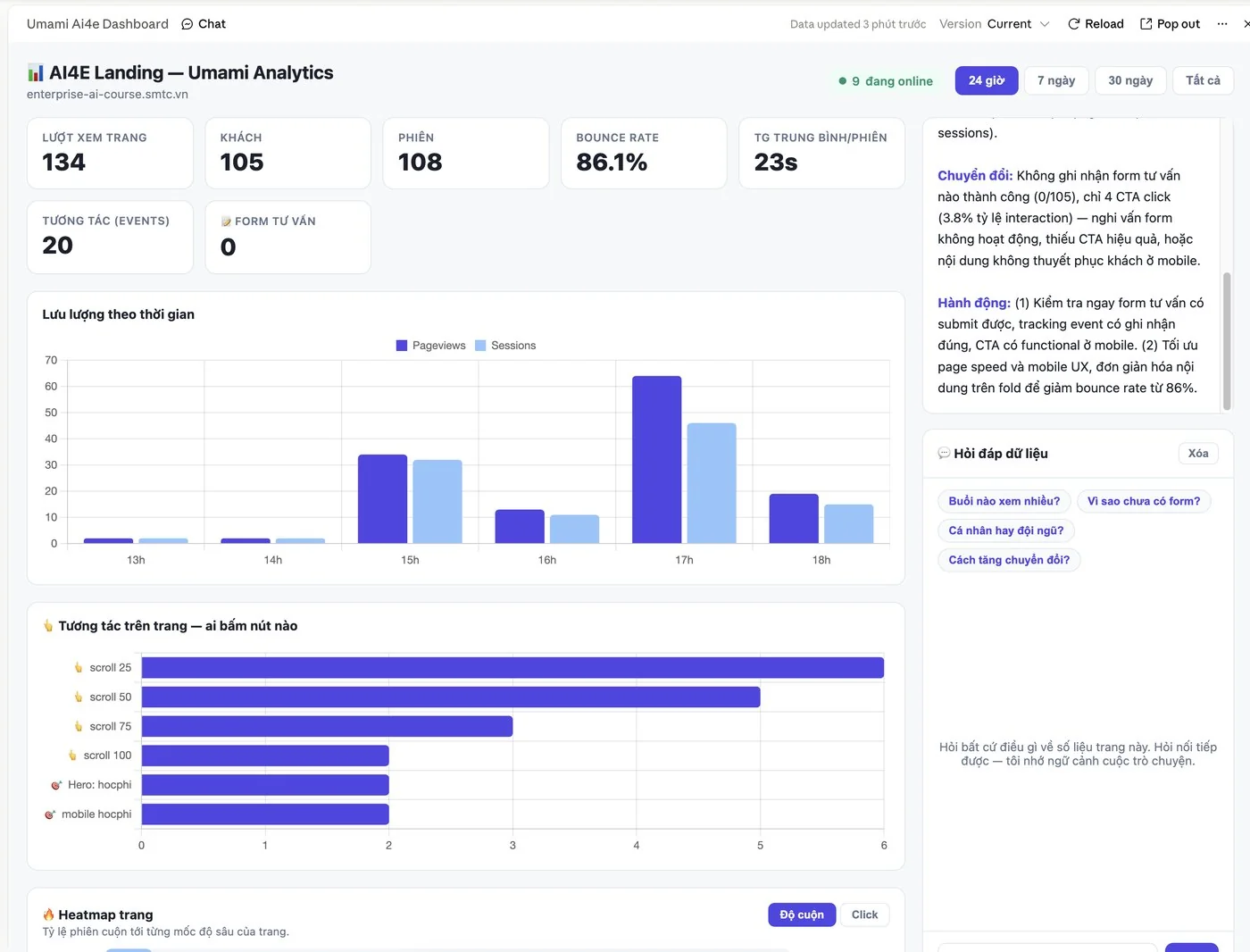
Task: Click the Lượt xem trang card showing 134
Action: pos(110,154)
